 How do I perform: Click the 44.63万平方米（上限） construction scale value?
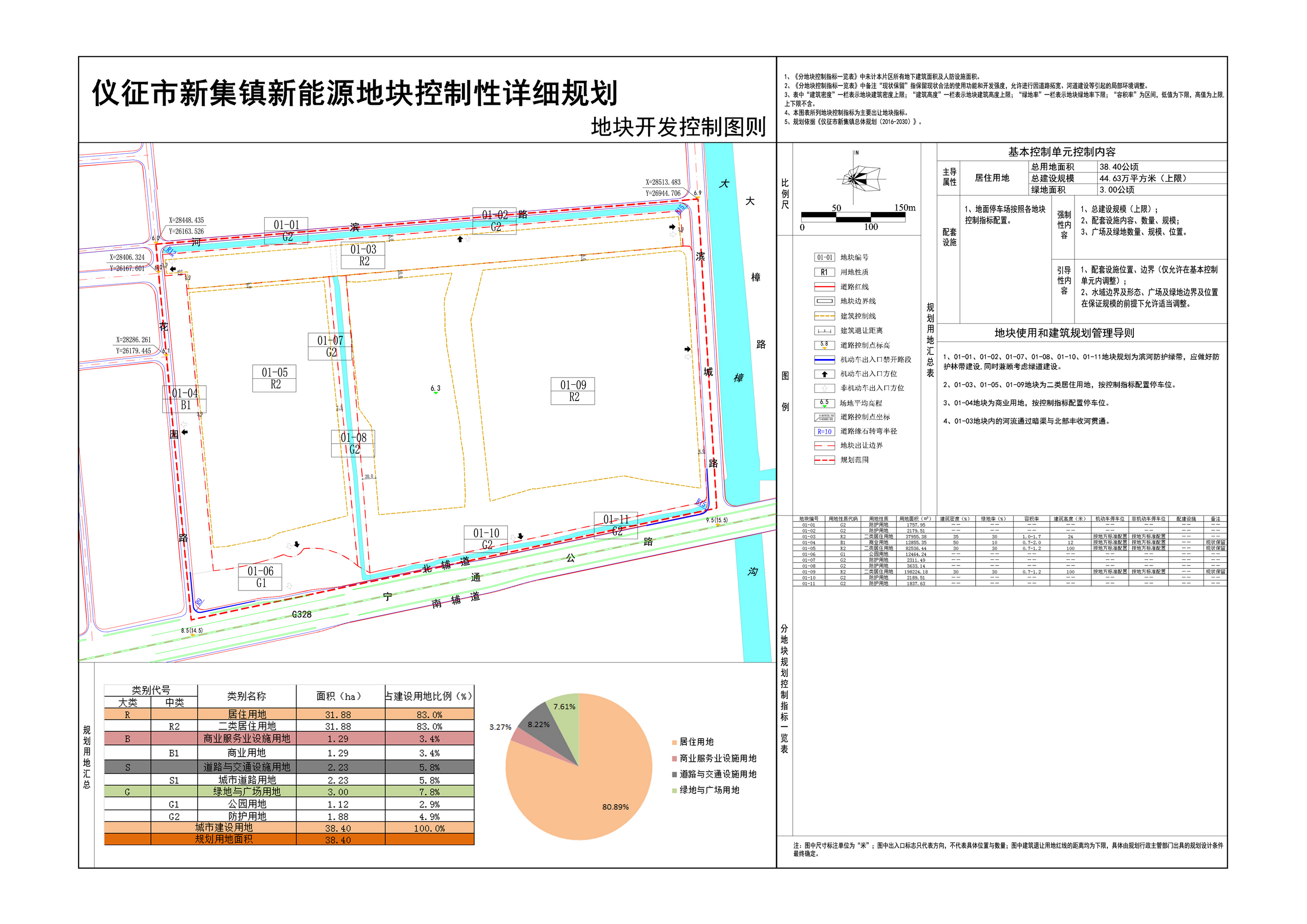click(x=1143, y=178)
